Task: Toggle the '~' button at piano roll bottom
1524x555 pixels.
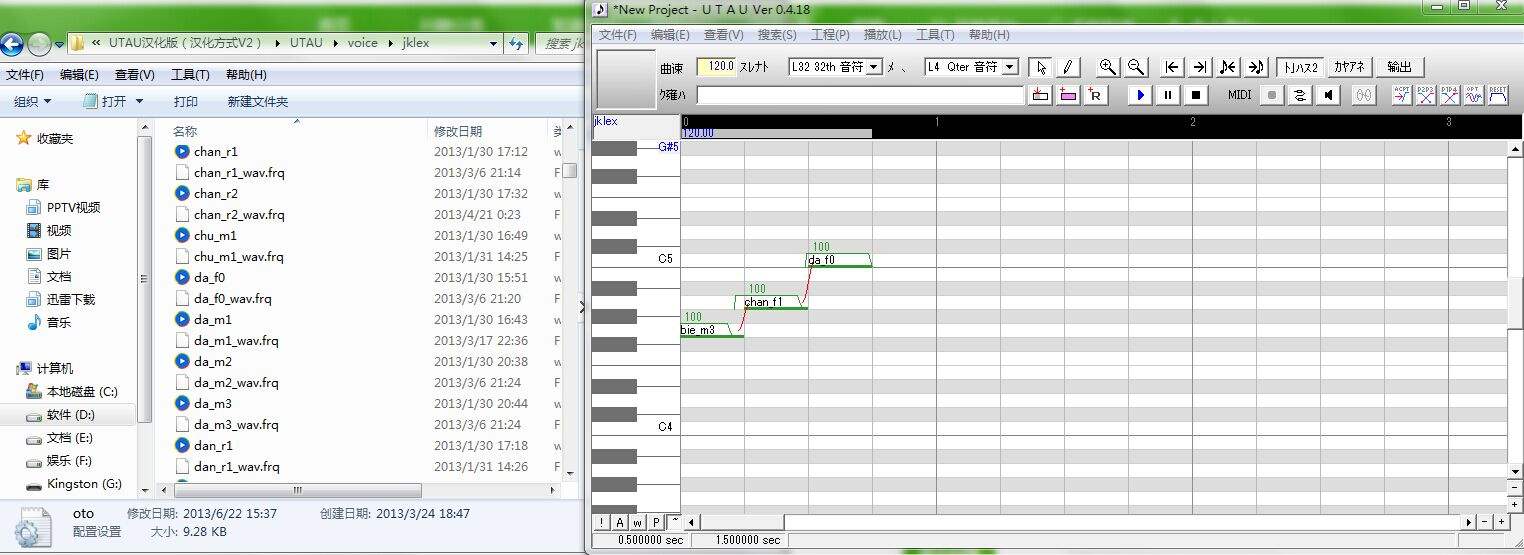Action: pos(675,522)
